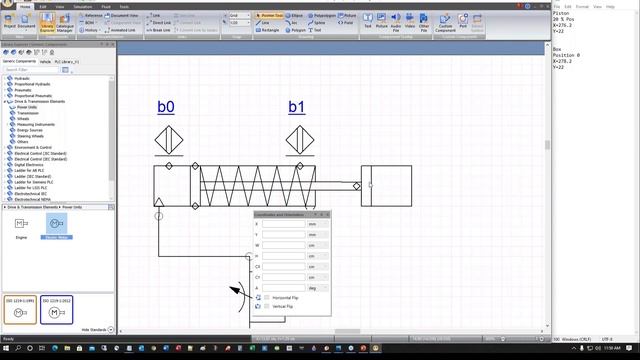Screen dimensions: 640x360
Task: Click the Port ribbon icon
Action: tap(463, 21)
